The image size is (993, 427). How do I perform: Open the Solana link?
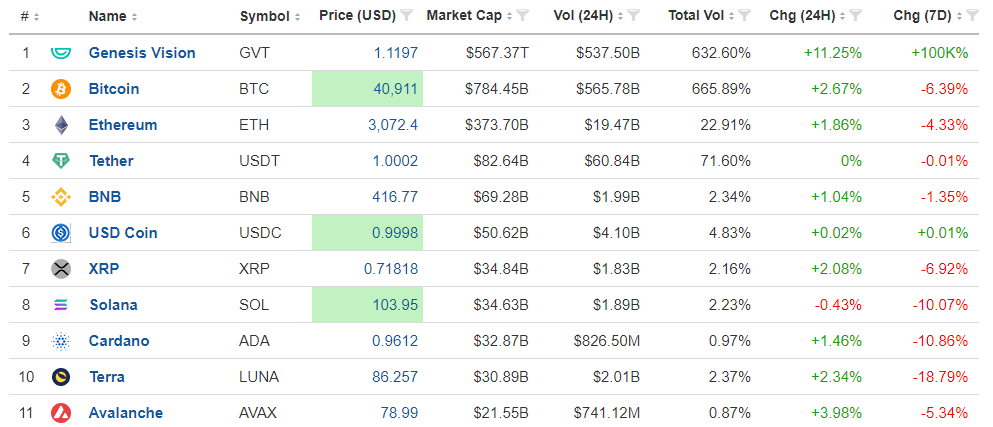click(113, 305)
